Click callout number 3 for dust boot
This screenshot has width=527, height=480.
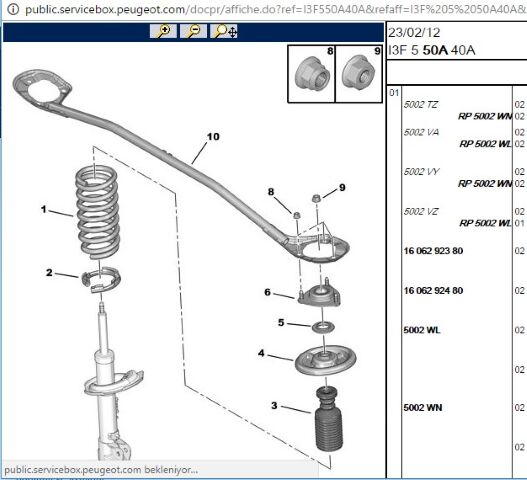(274, 406)
